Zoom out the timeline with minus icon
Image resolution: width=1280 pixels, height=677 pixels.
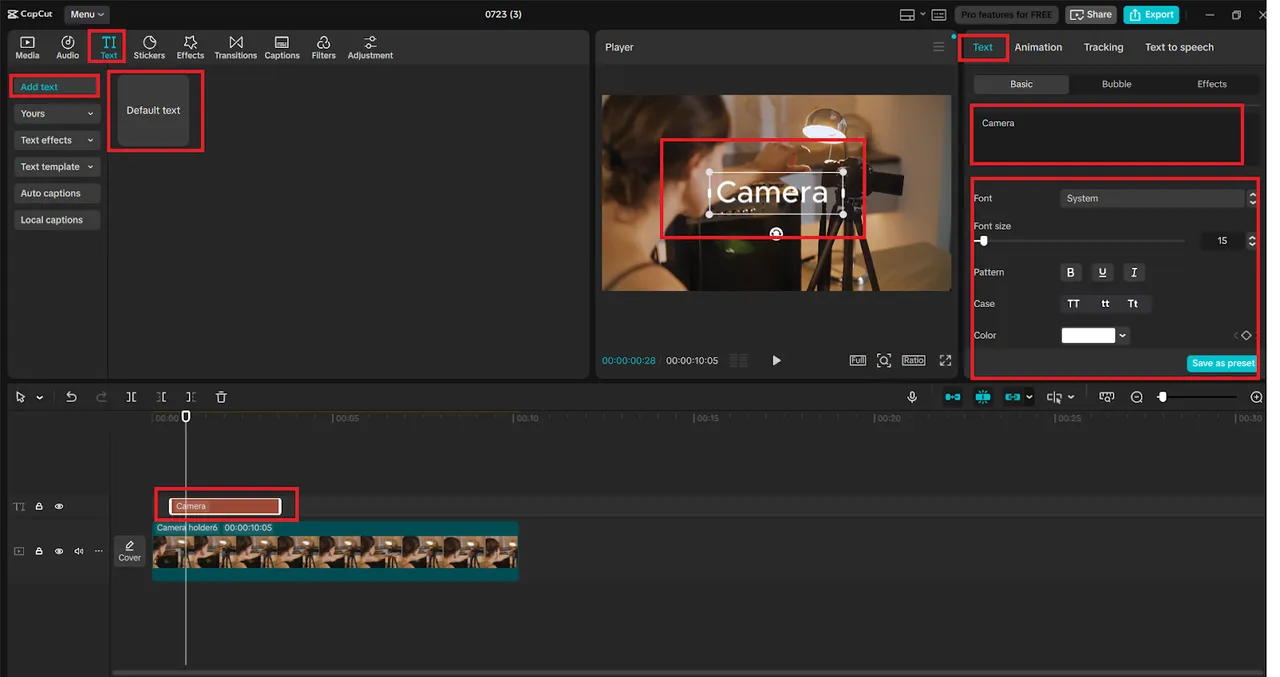pyautogui.click(x=1137, y=397)
